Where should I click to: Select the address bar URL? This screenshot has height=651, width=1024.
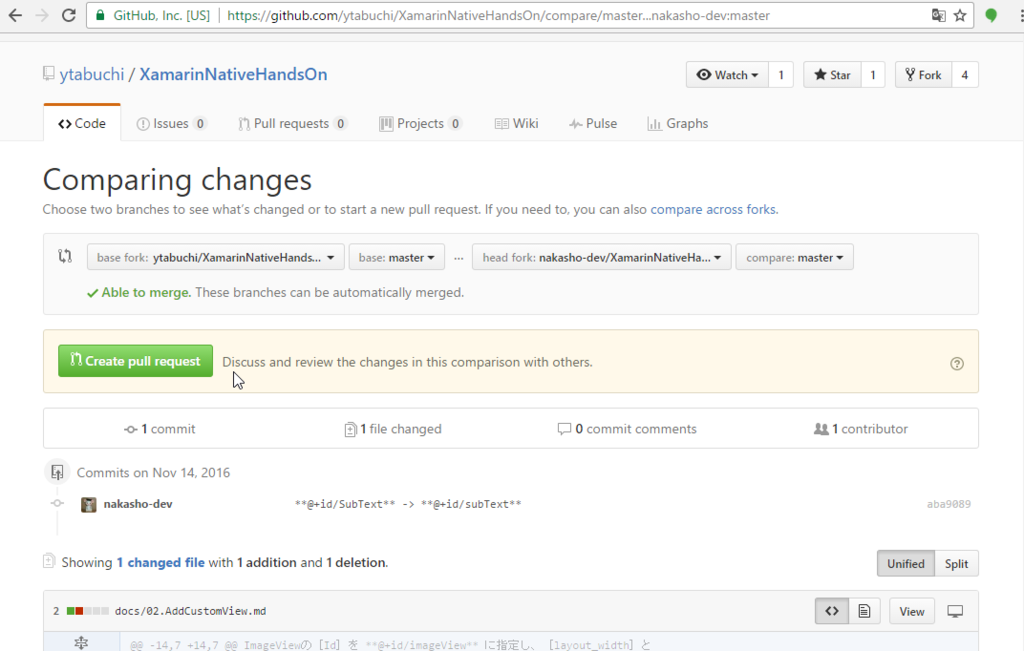point(498,15)
